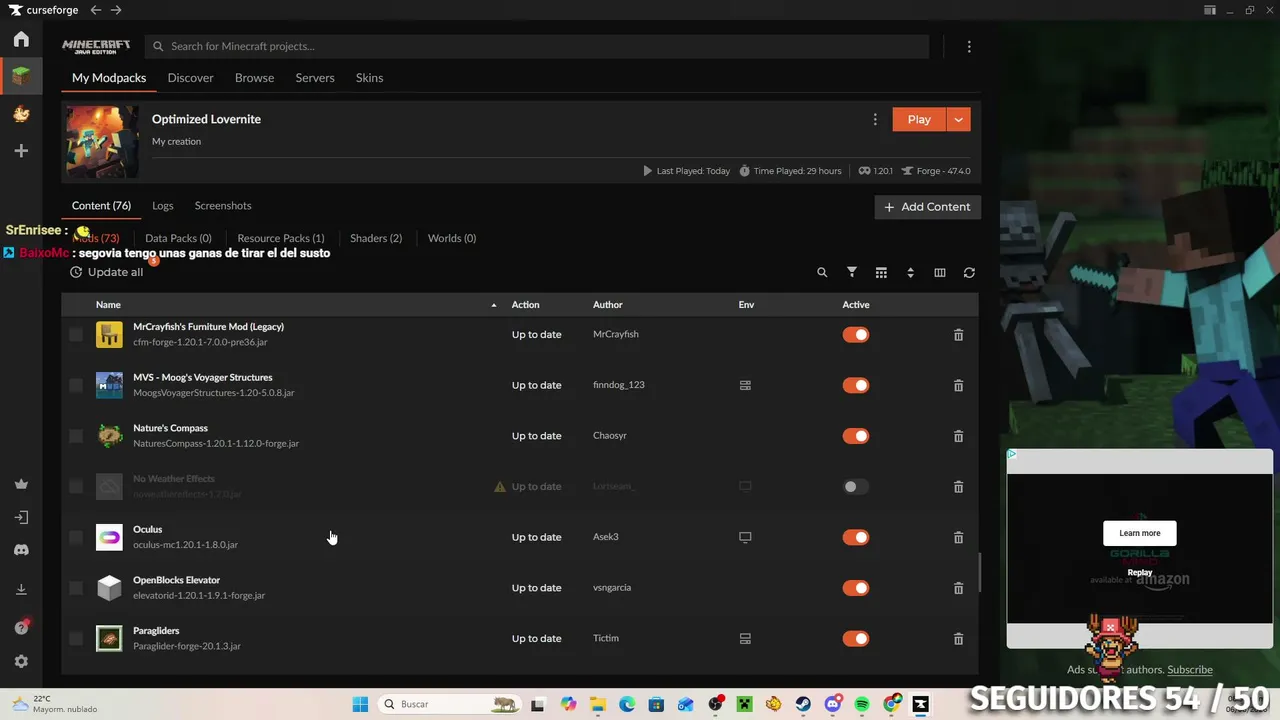
Task: Open the settings gear in left sidebar
Action: (21, 662)
